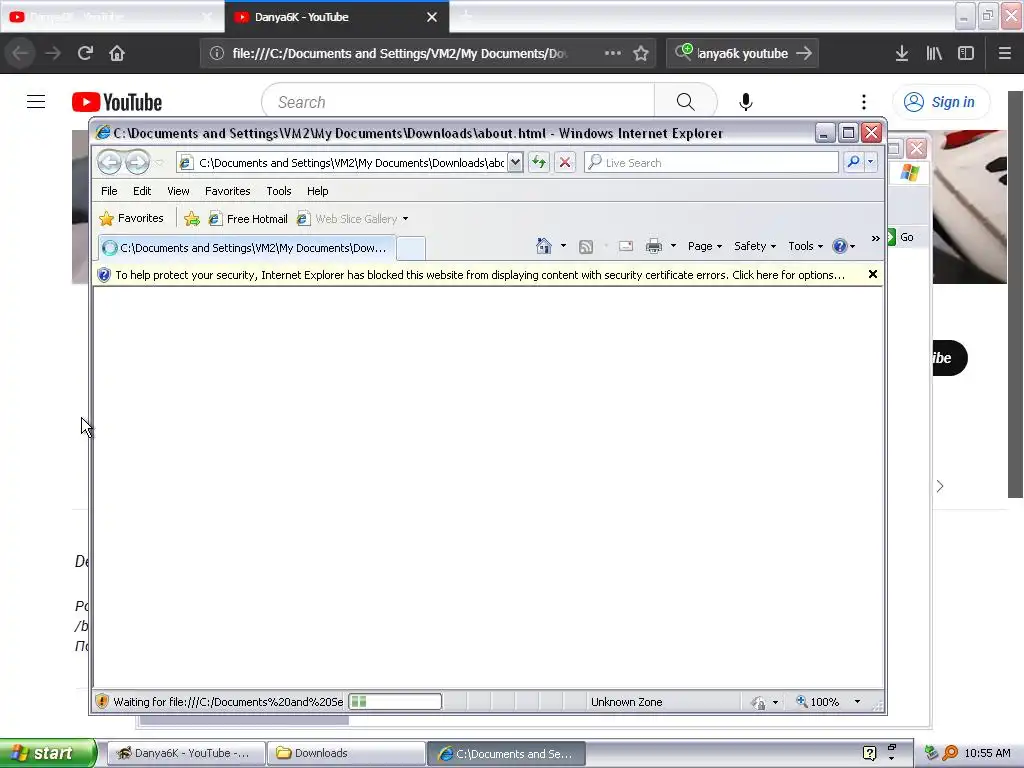Viewport: 1024px width, 768px height.
Task: Click the YouTube logo
Action: pyautogui.click(x=117, y=102)
